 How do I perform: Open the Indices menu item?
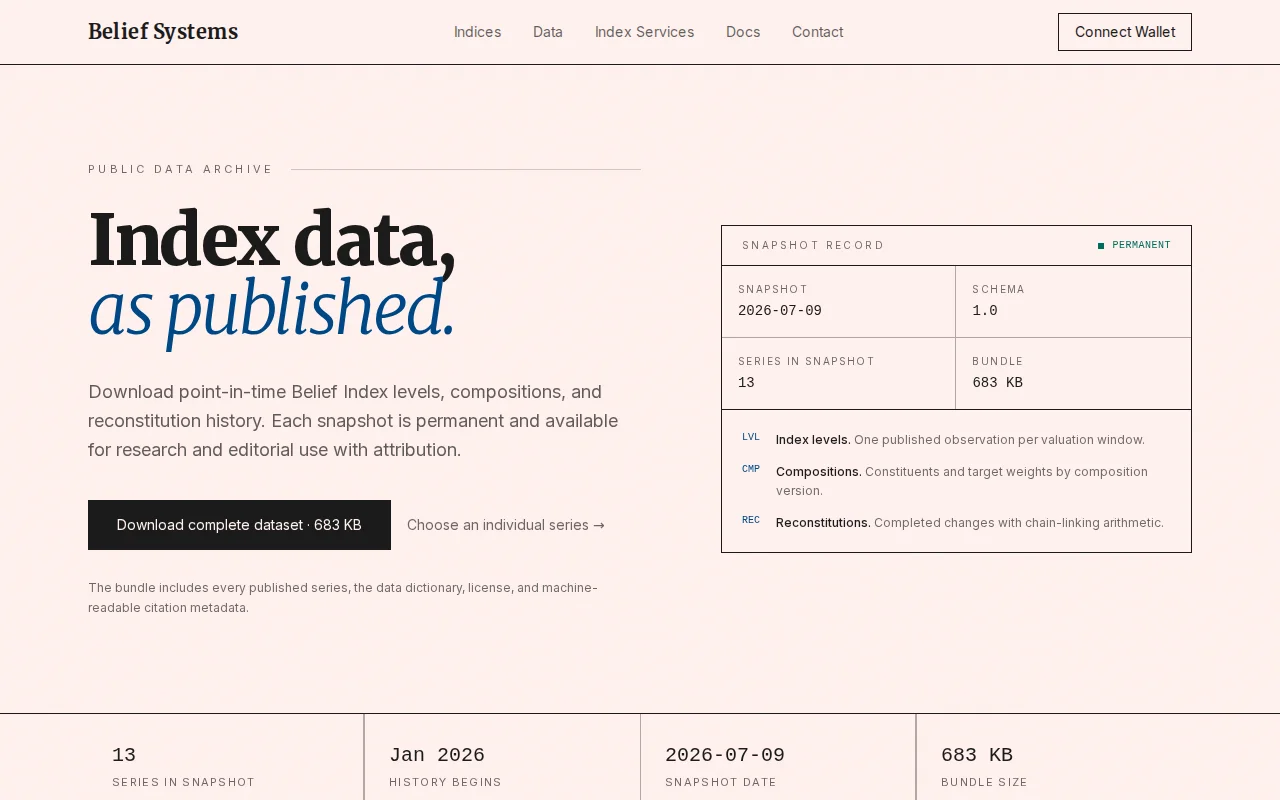coord(478,32)
